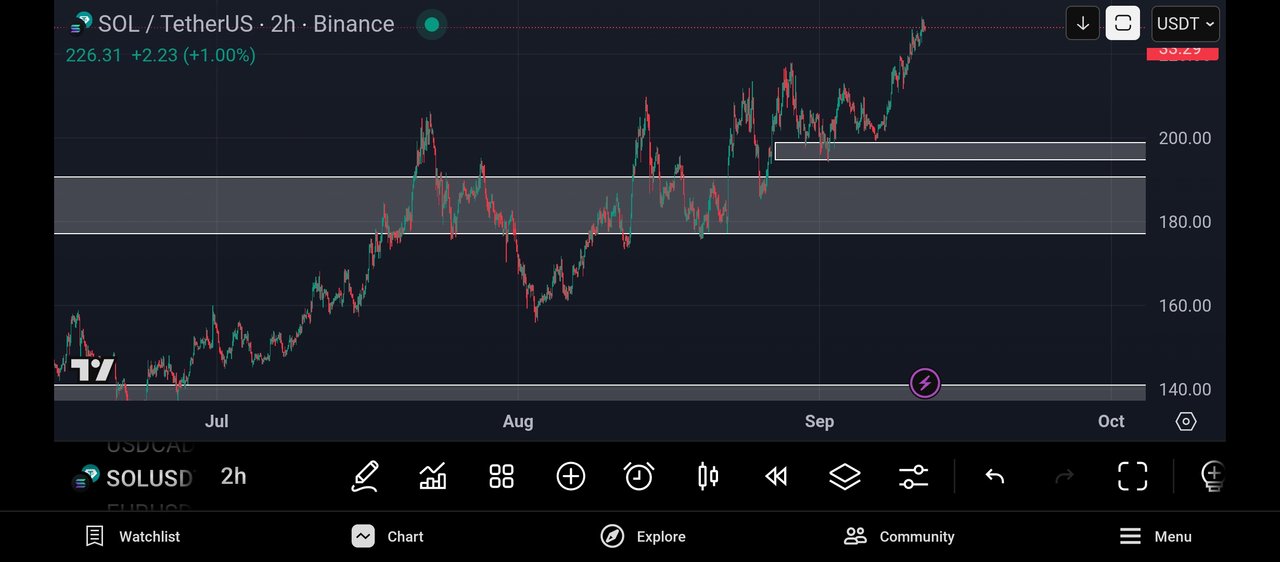Image resolution: width=1280 pixels, height=562 pixels.
Task: Open the indicators chart icon
Action: 433,476
